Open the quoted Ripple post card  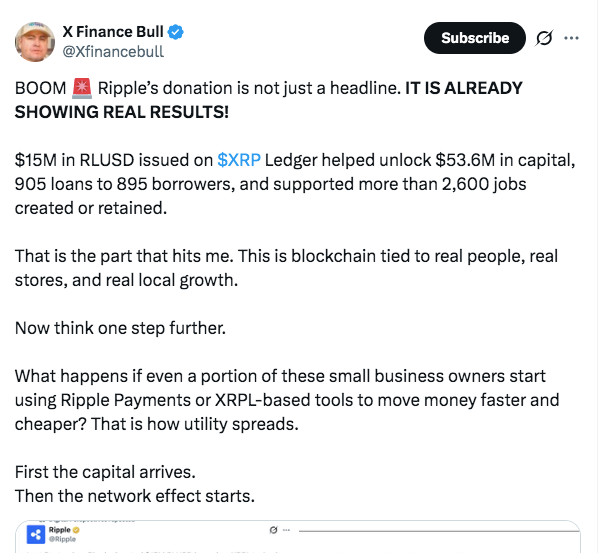pos(300,540)
